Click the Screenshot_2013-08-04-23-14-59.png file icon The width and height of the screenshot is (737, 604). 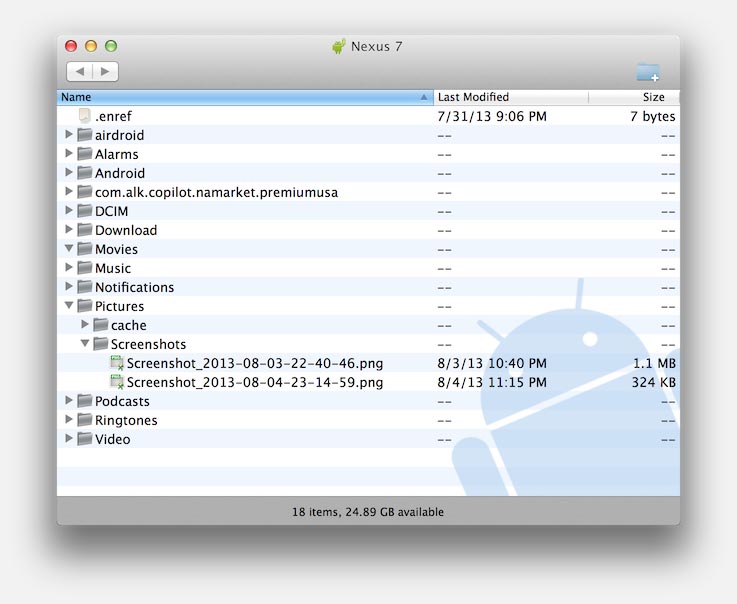coord(117,382)
